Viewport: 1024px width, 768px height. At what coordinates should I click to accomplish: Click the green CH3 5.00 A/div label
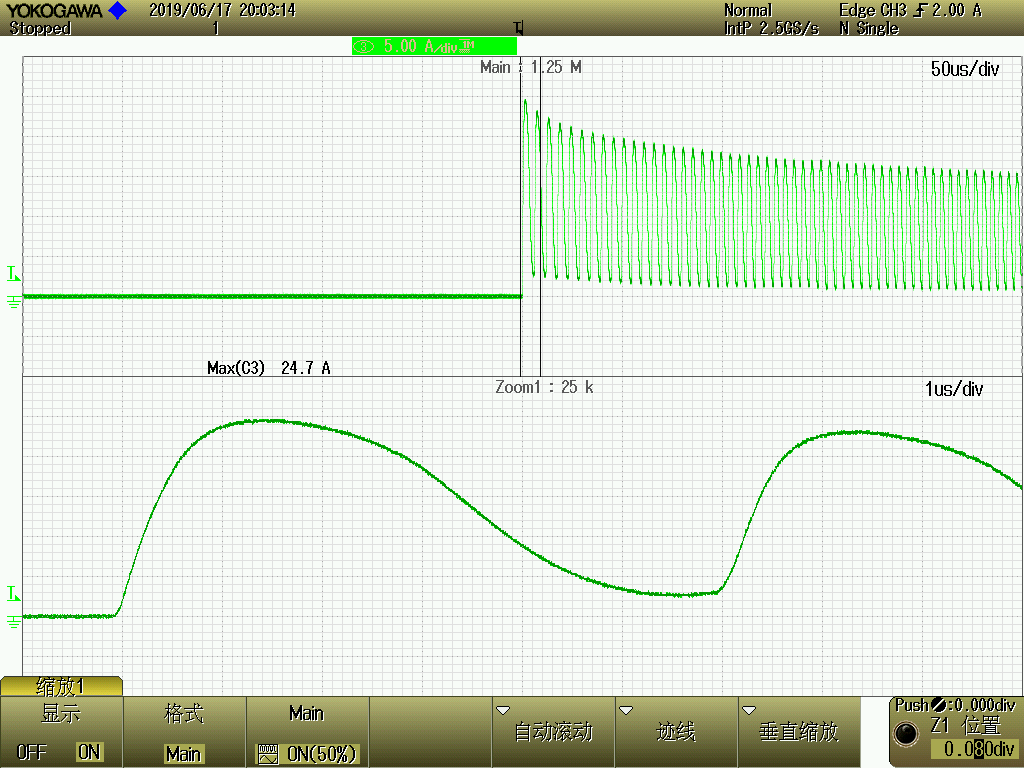point(434,46)
